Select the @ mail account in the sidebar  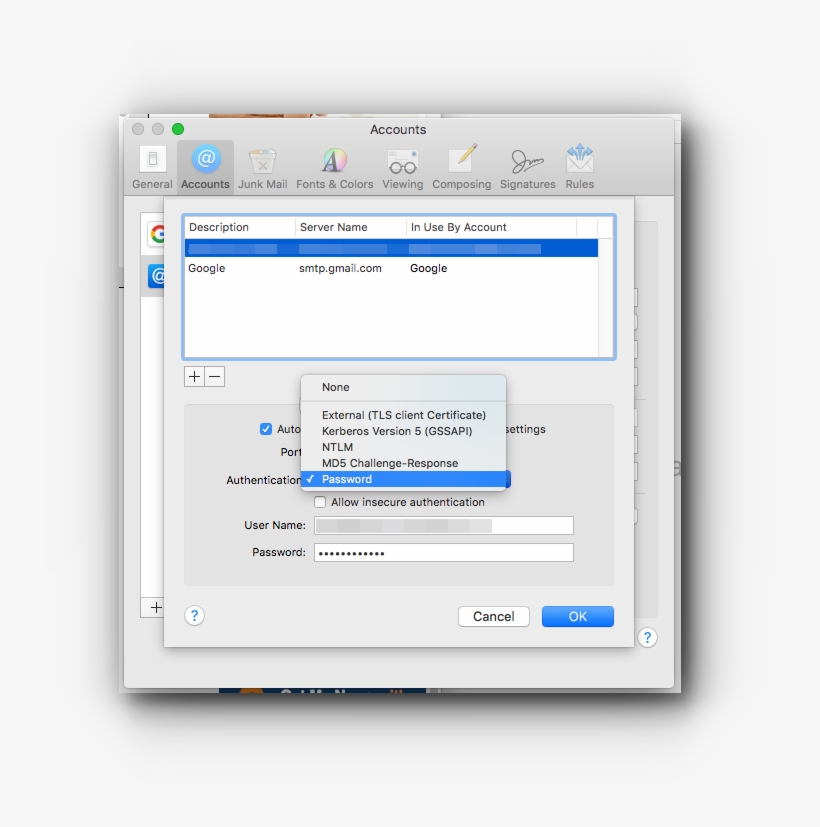point(157,276)
